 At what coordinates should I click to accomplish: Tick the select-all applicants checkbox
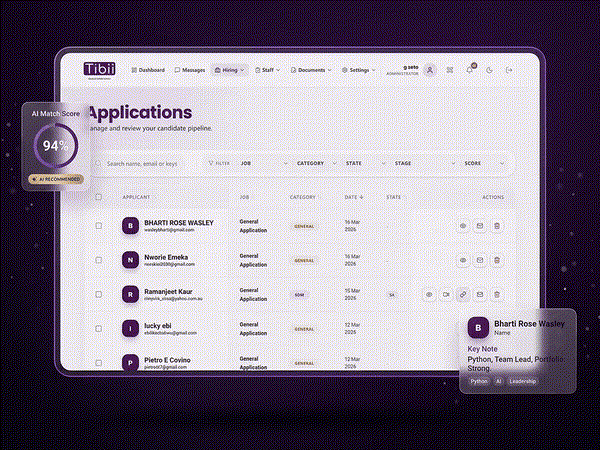point(99,197)
